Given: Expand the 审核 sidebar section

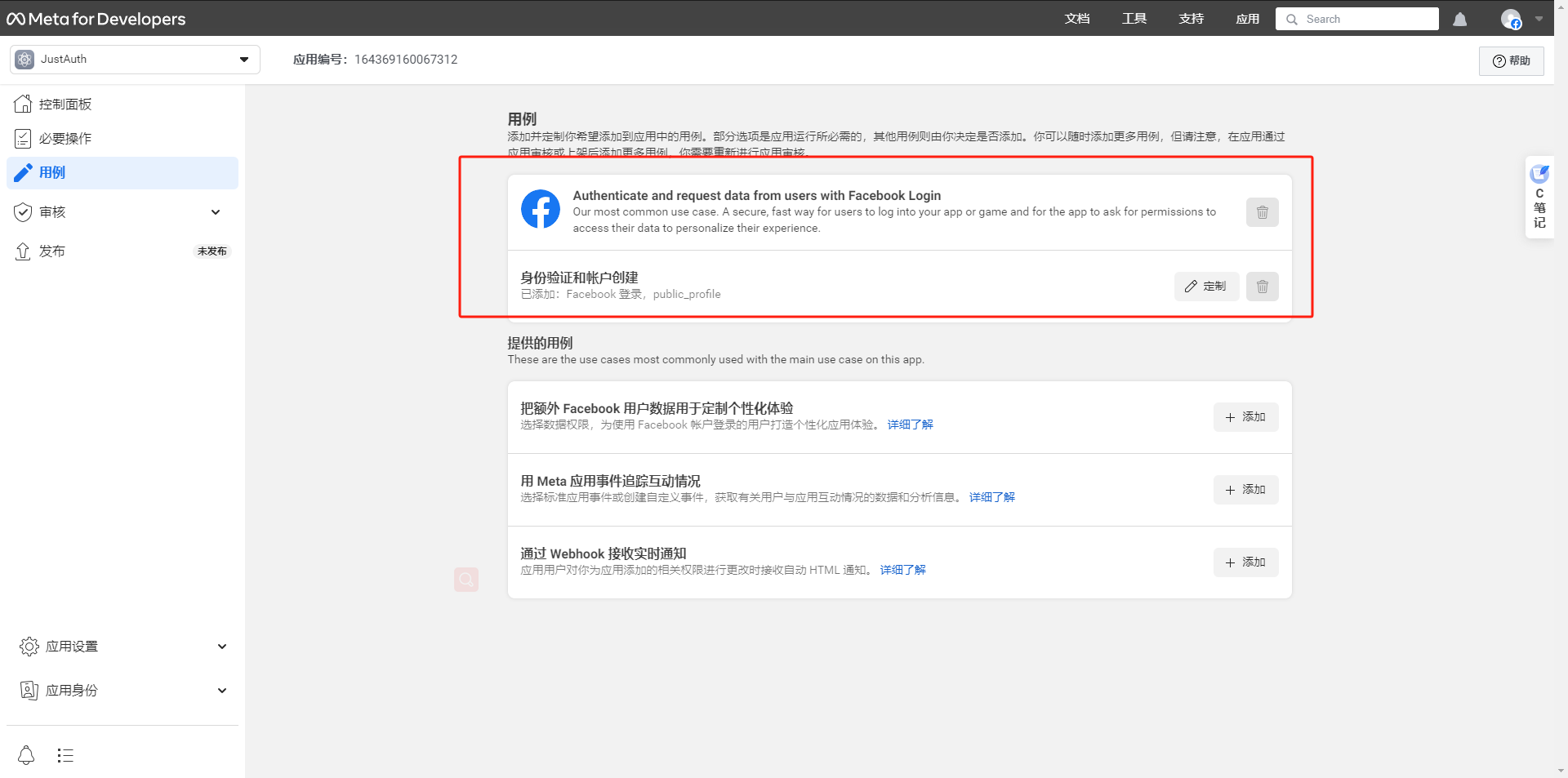Looking at the screenshot, I should tap(122, 212).
